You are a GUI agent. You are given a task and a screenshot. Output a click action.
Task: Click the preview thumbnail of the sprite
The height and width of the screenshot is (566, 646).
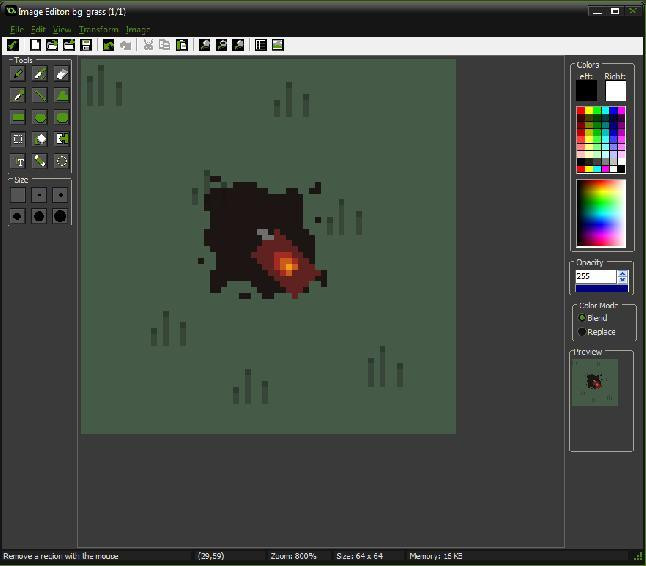595,382
